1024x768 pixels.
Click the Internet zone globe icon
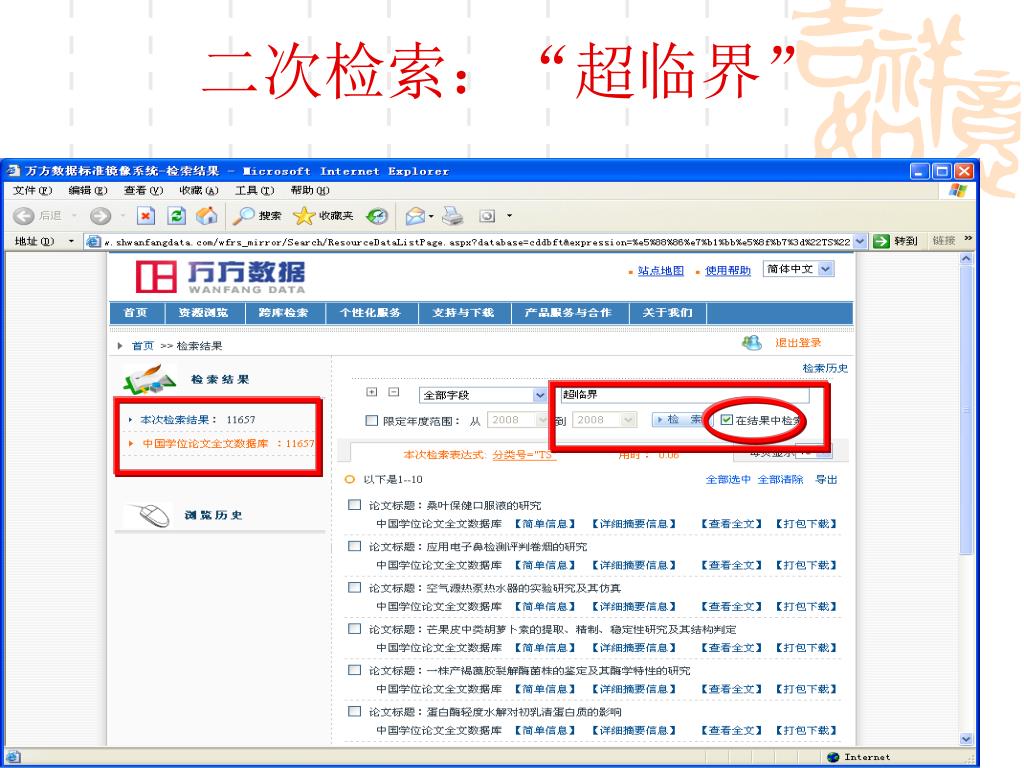833,757
